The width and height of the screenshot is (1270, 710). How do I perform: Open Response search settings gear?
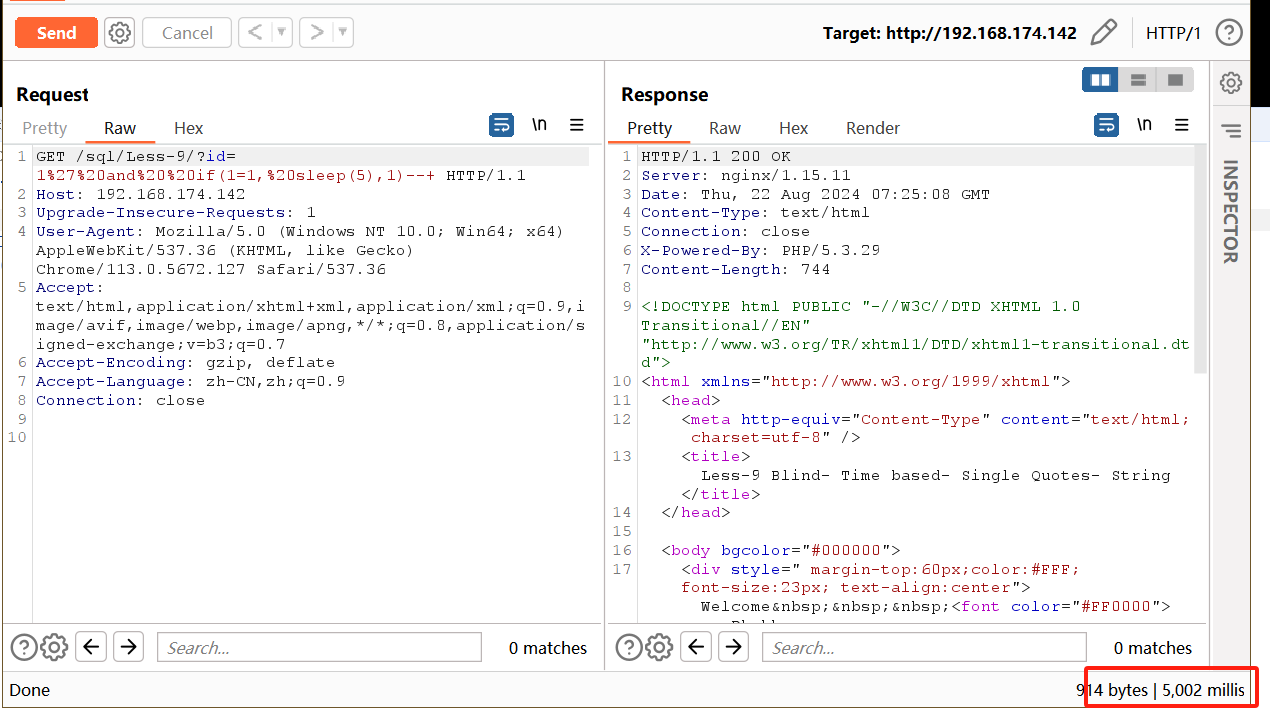(x=659, y=647)
